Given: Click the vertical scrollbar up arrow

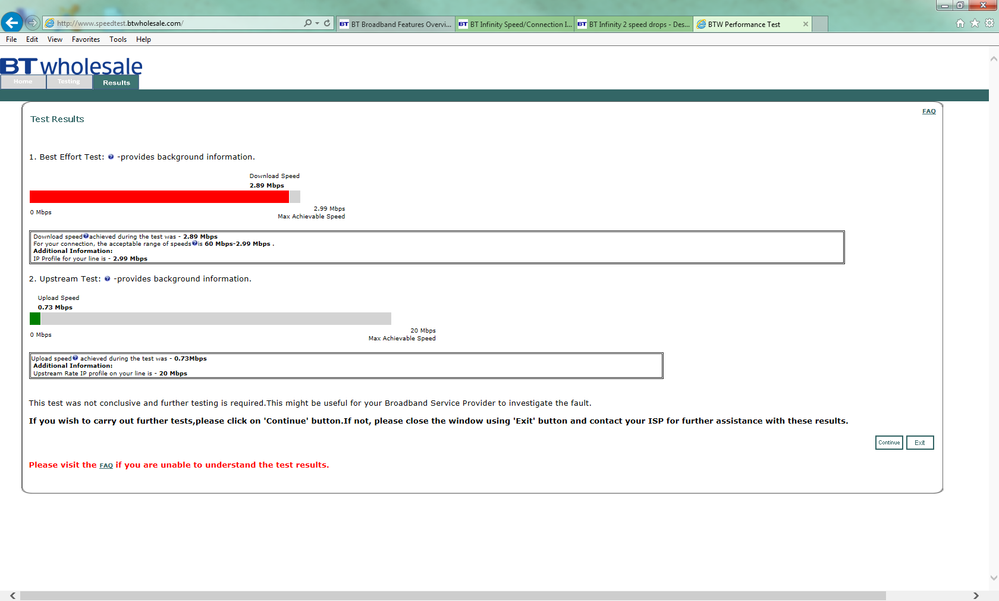Looking at the screenshot, I should pyautogui.click(x=993, y=59).
